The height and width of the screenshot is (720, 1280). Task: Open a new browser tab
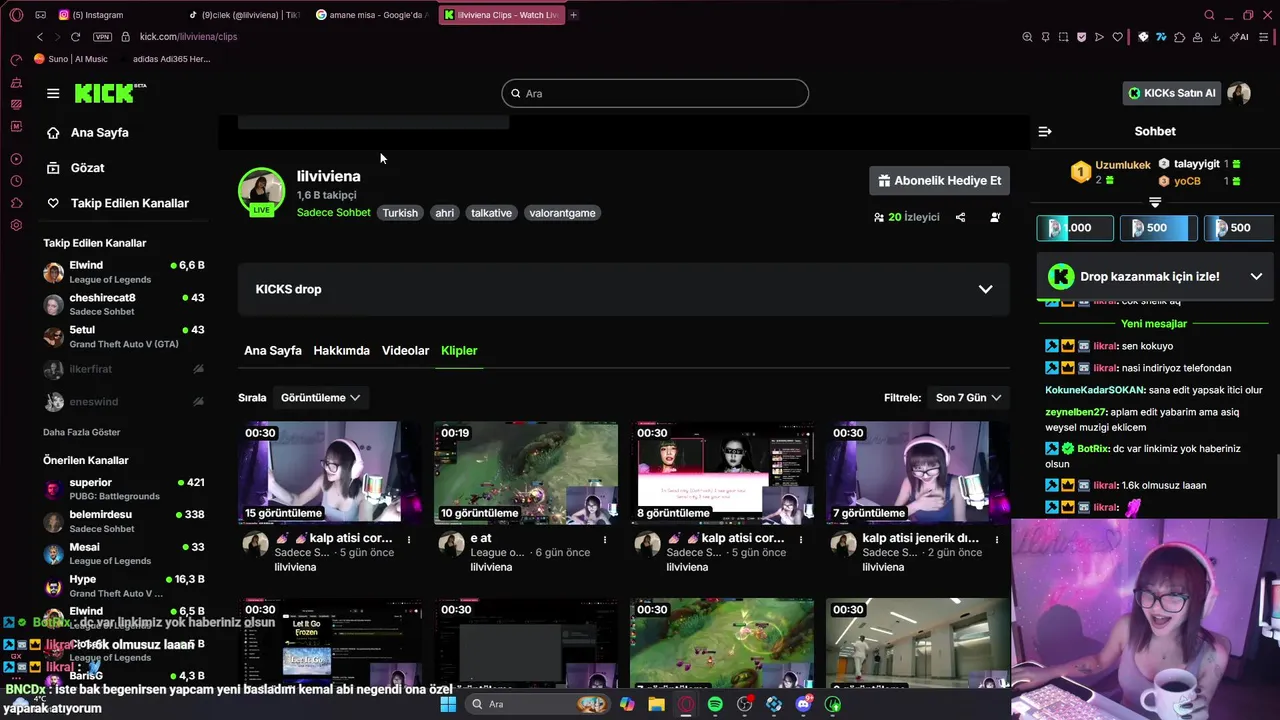tap(573, 15)
